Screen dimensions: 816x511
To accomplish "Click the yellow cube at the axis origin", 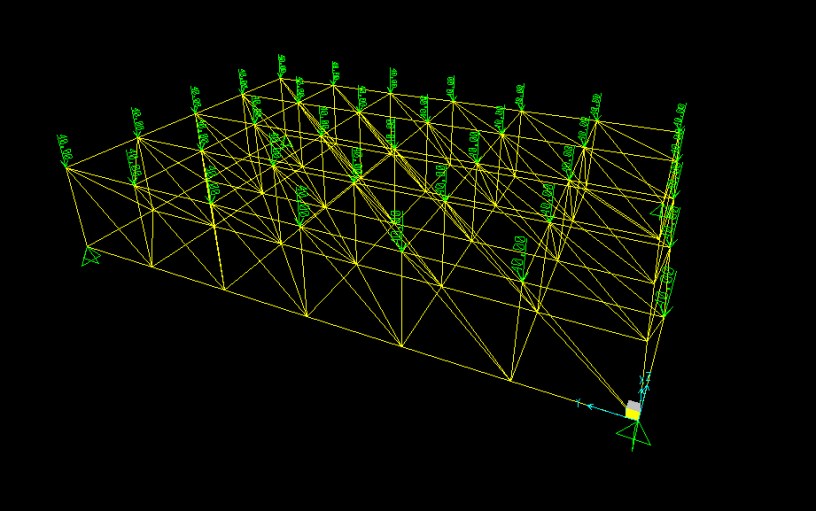I will click(632, 412).
